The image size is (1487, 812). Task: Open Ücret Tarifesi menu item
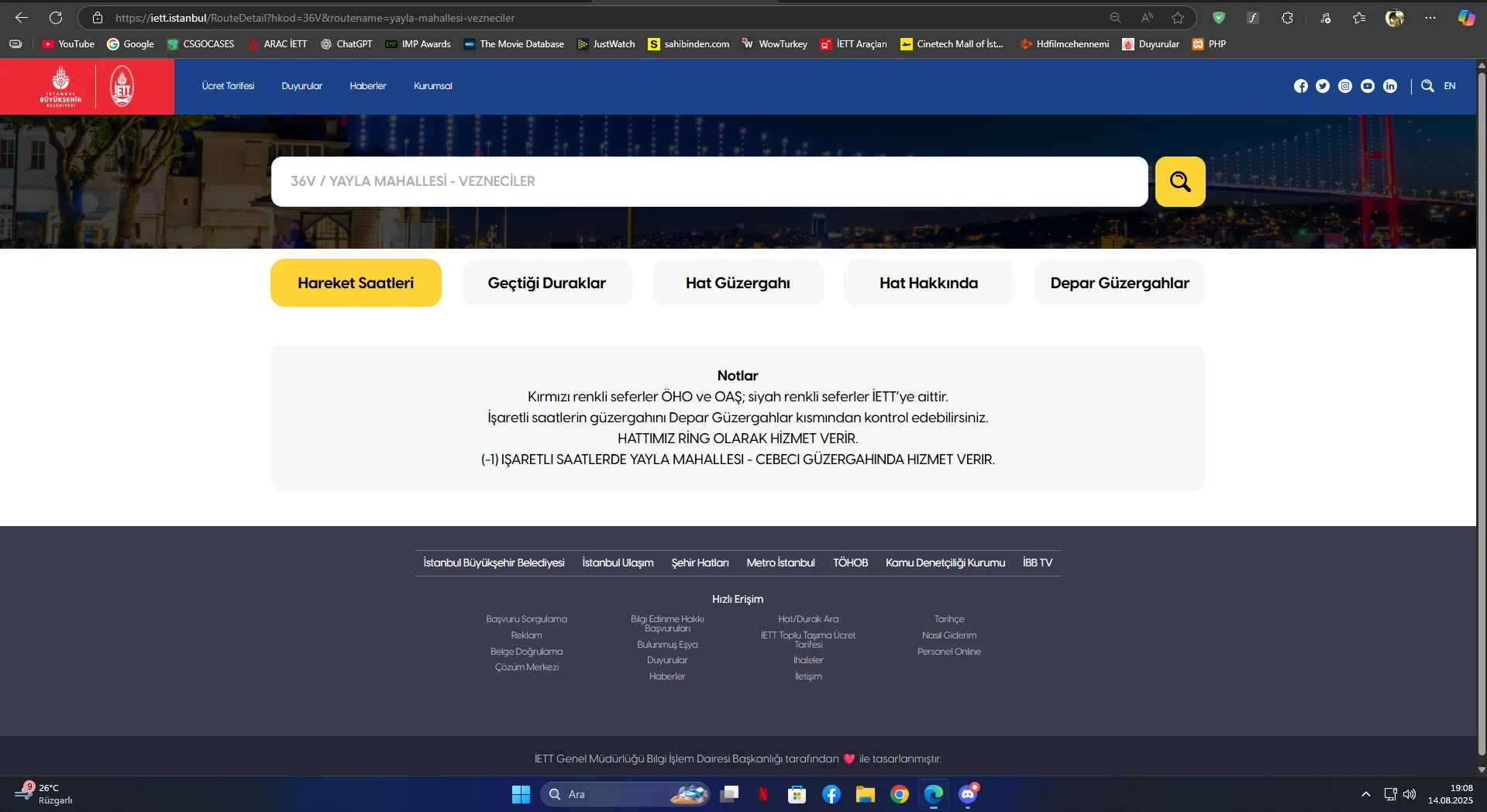click(228, 86)
